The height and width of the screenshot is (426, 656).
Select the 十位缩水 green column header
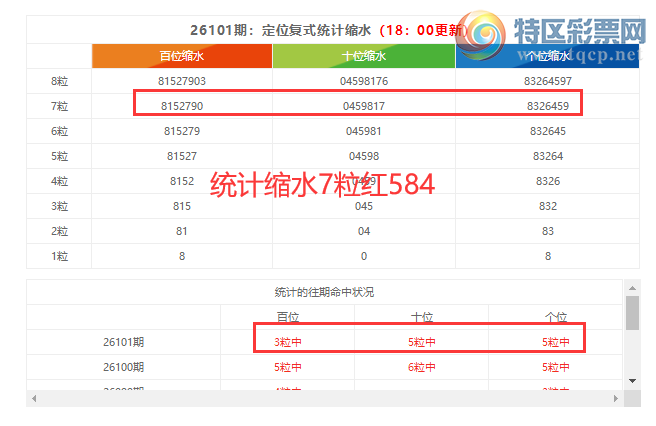click(x=364, y=57)
